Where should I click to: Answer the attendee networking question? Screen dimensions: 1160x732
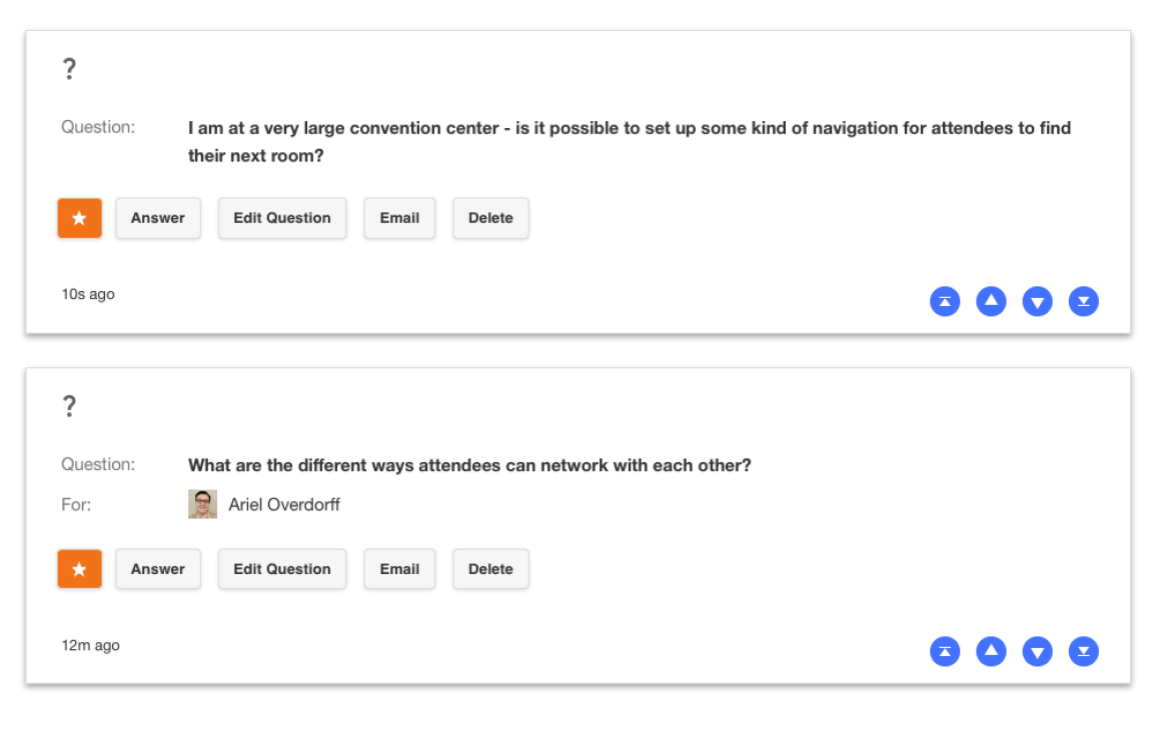[158, 569]
